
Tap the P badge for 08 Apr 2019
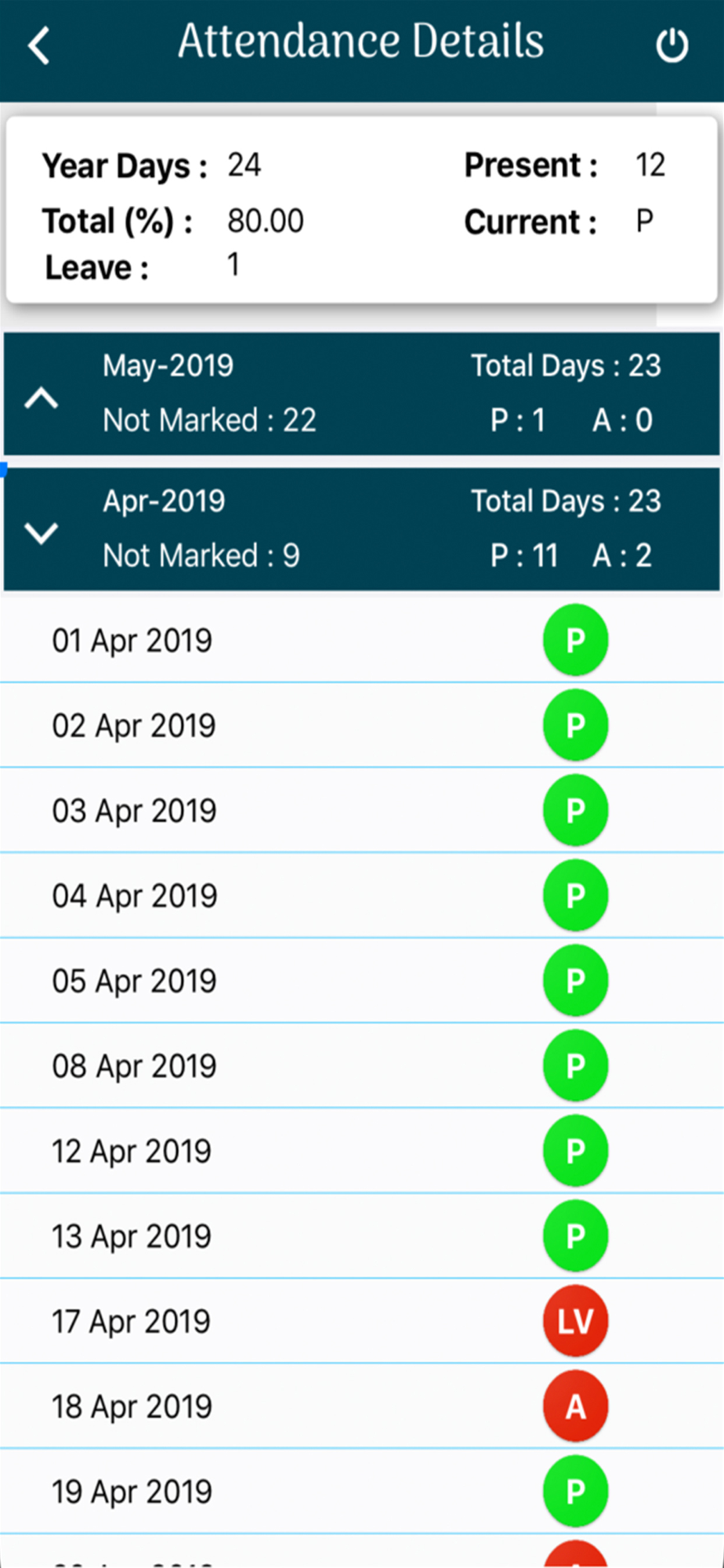(x=575, y=1065)
